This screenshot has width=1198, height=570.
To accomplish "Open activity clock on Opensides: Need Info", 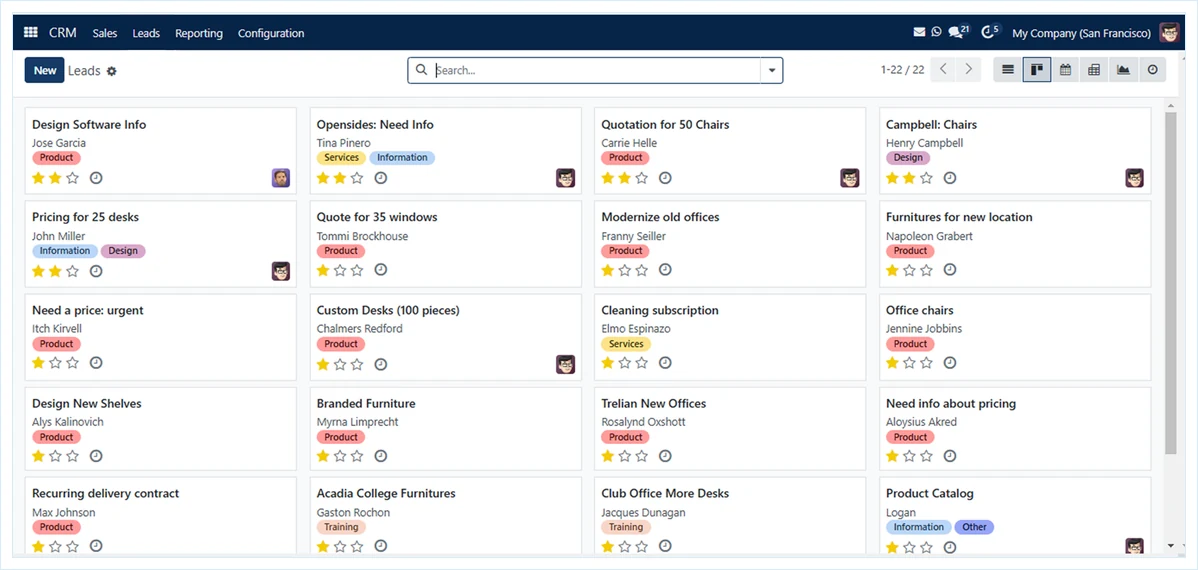I will (380, 178).
